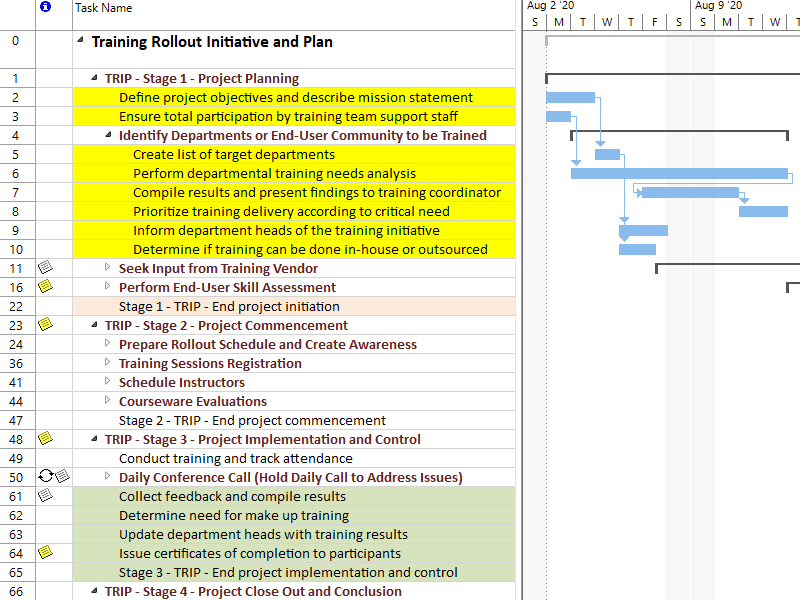Expand the Training Sessions Registration subtasks
800x600 pixels.
[107, 363]
